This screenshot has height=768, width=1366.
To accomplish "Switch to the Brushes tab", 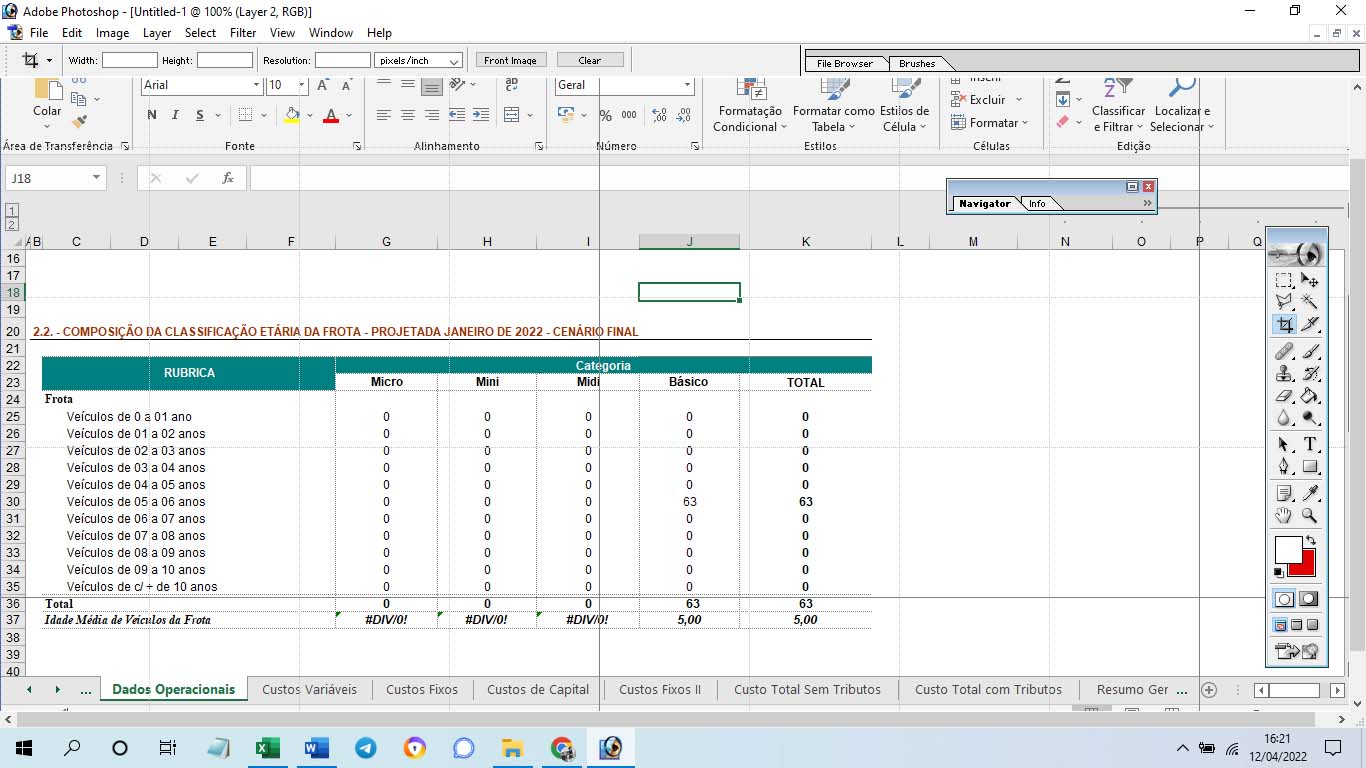I will (916, 64).
